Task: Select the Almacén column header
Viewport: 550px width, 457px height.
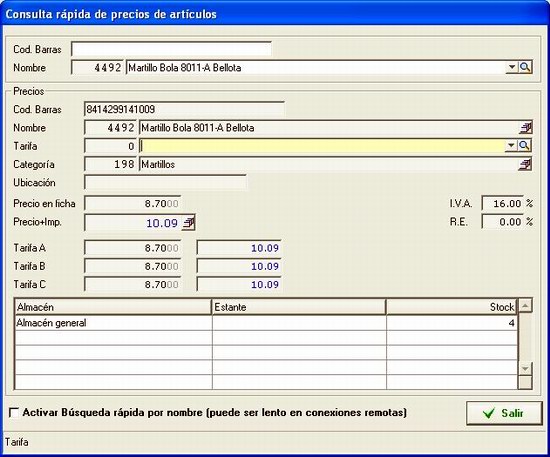Action: [113, 307]
